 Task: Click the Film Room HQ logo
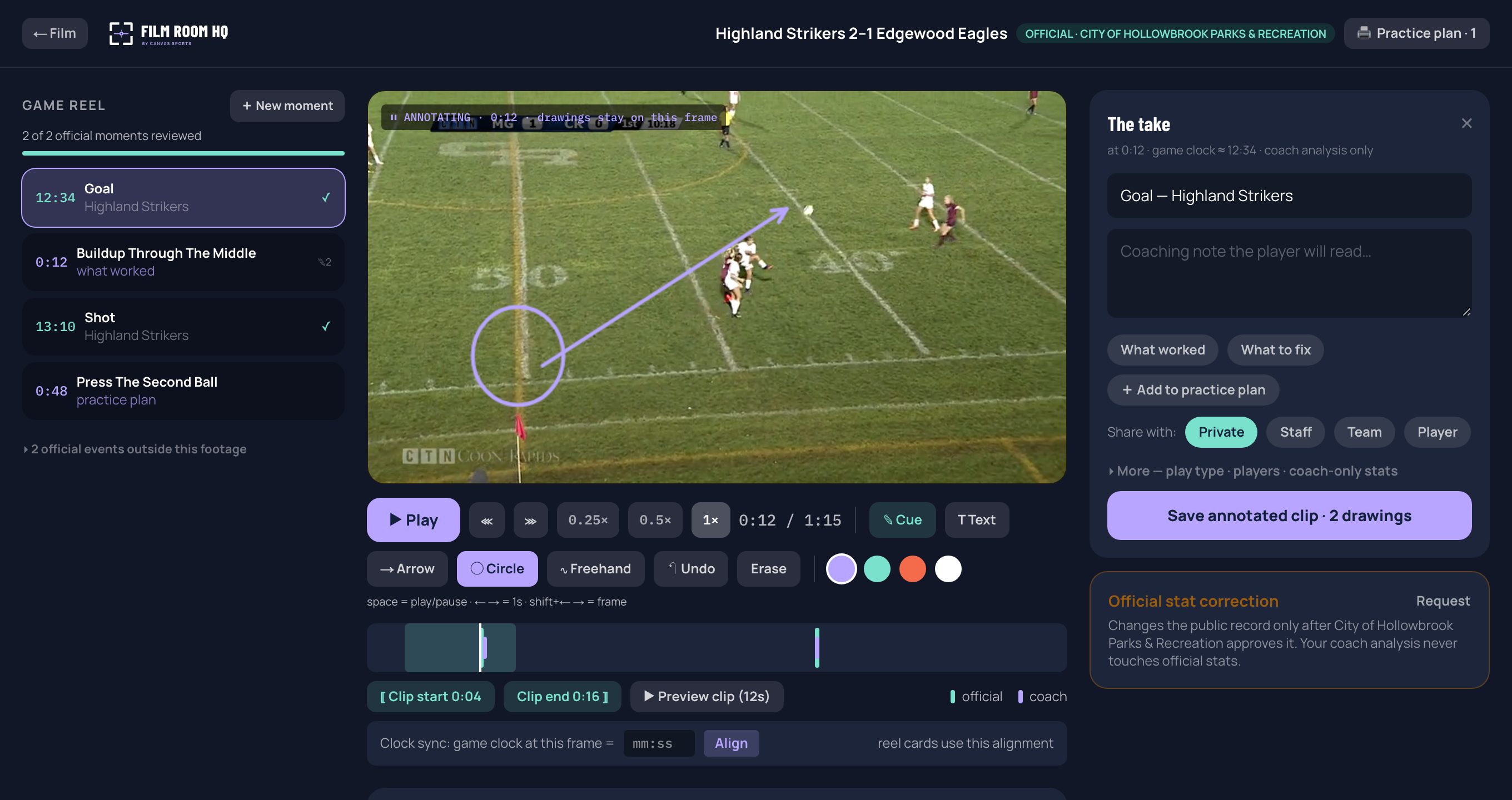[168, 33]
